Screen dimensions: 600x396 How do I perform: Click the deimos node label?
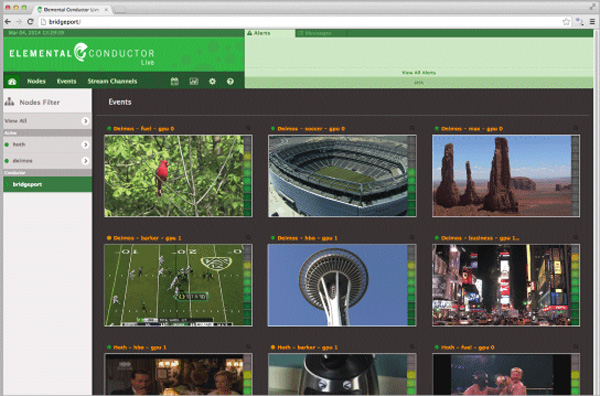pyautogui.click(x=23, y=161)
